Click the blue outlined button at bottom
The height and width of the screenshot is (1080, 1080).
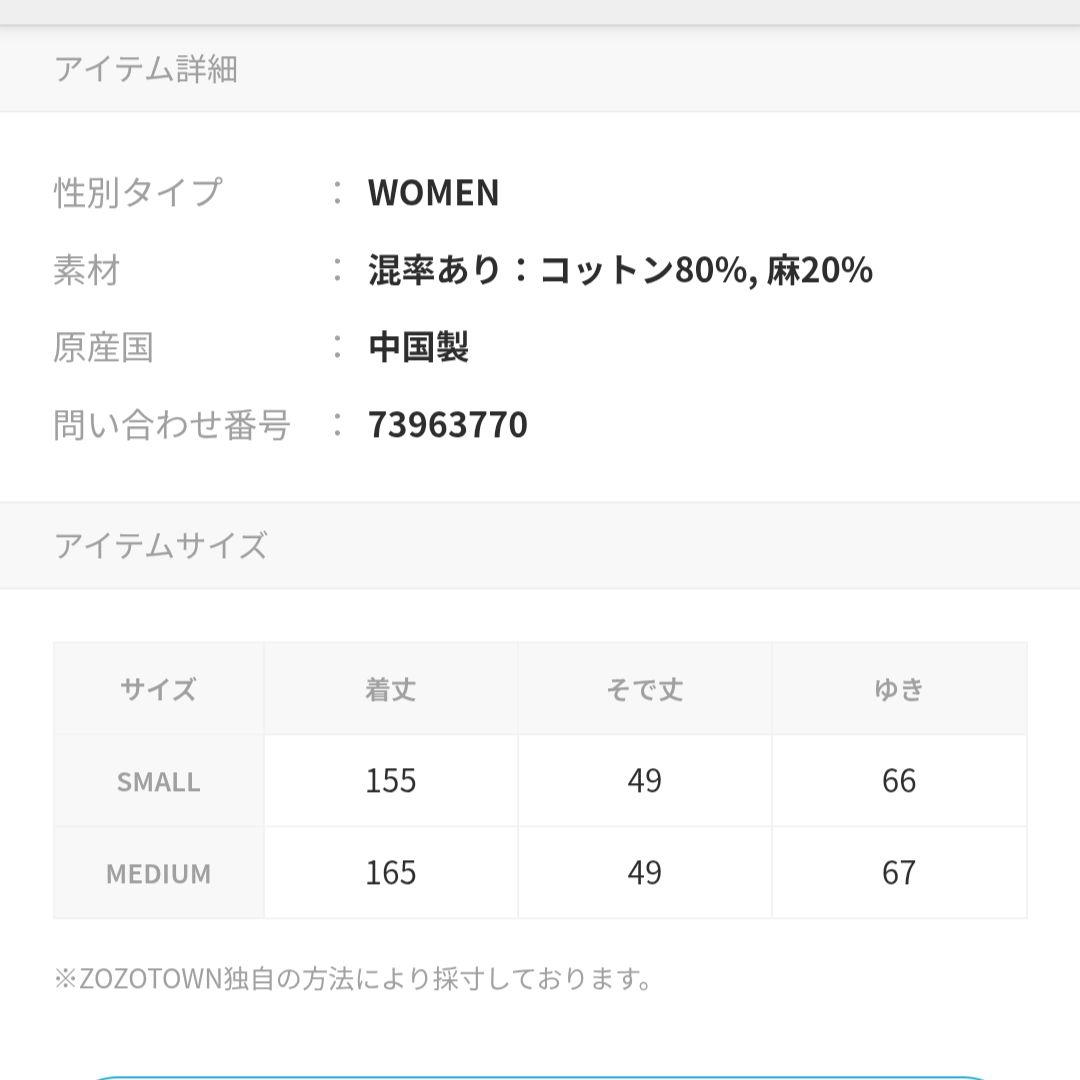(x=540, y=1077)
